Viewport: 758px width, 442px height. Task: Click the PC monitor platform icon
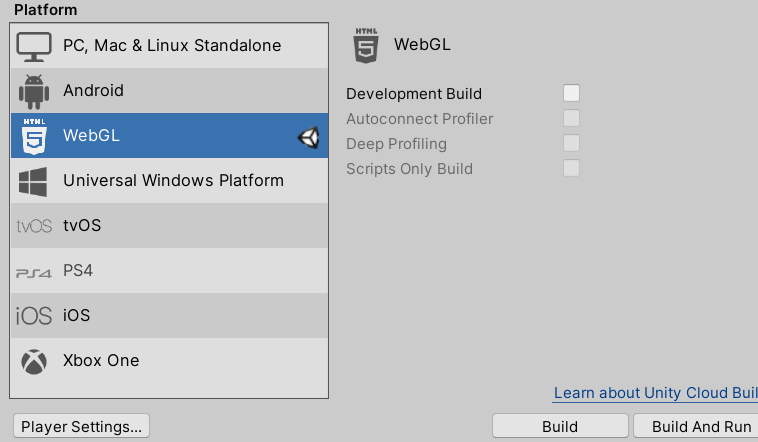tap(34, 47)
